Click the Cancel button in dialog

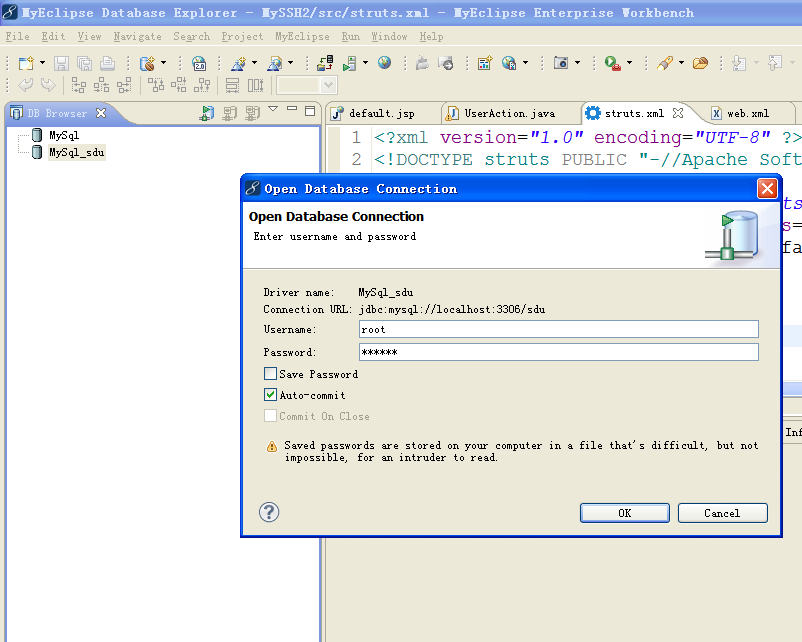pyautogui.click(x=722, y=513)
